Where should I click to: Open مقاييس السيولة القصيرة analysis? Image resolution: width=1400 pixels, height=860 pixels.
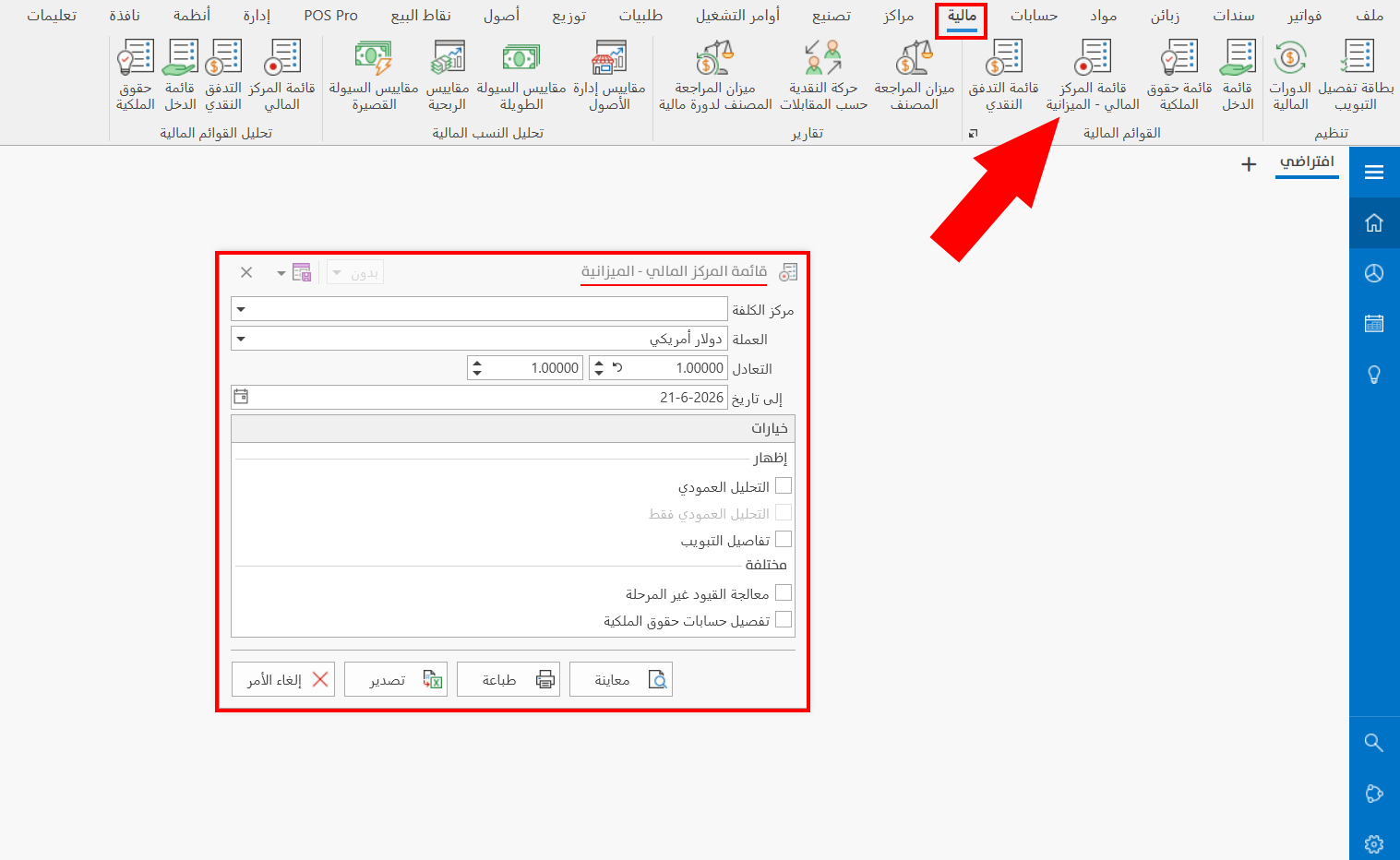(374, 76)
